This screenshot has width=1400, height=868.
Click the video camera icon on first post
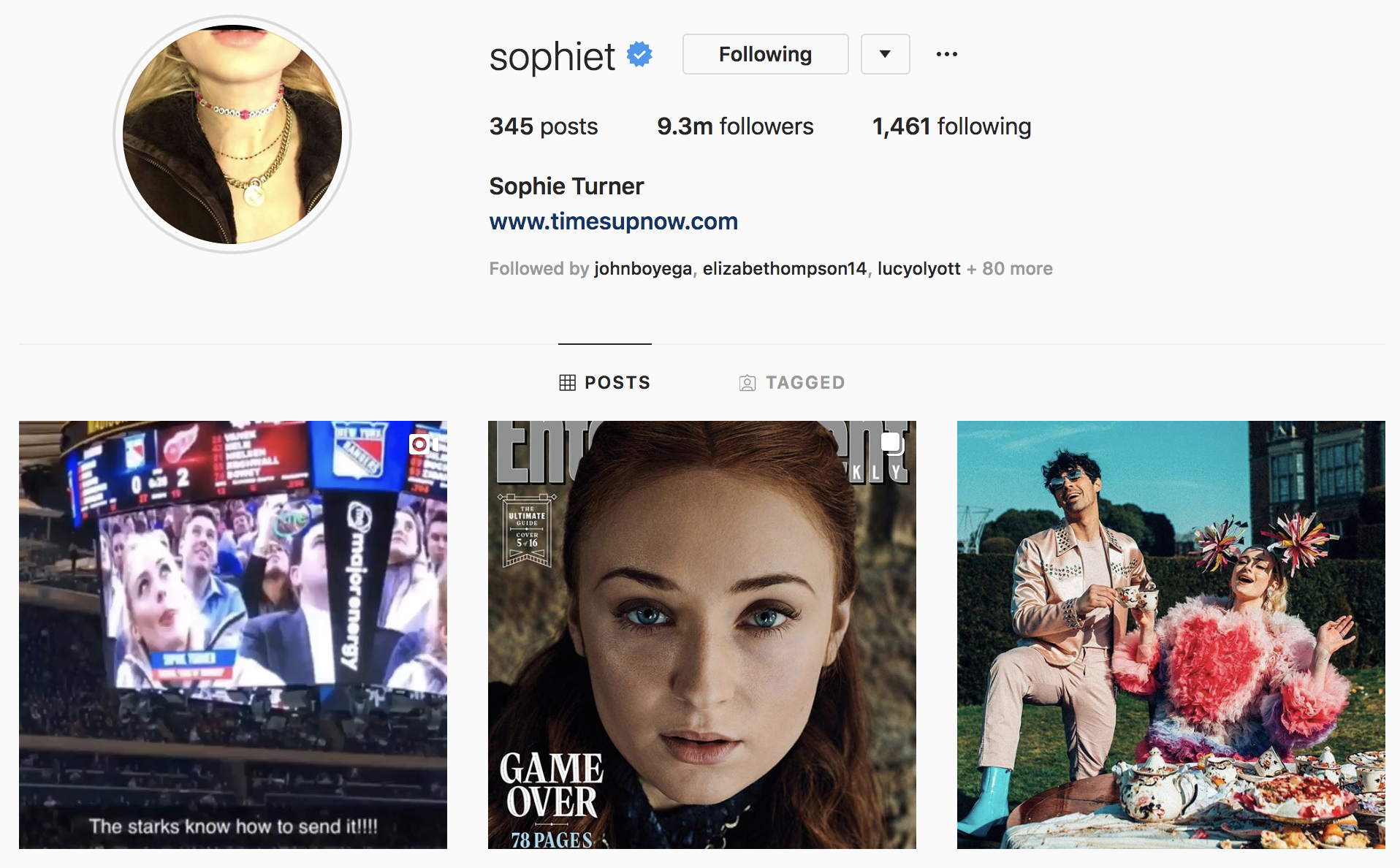(x=425, y=443)
